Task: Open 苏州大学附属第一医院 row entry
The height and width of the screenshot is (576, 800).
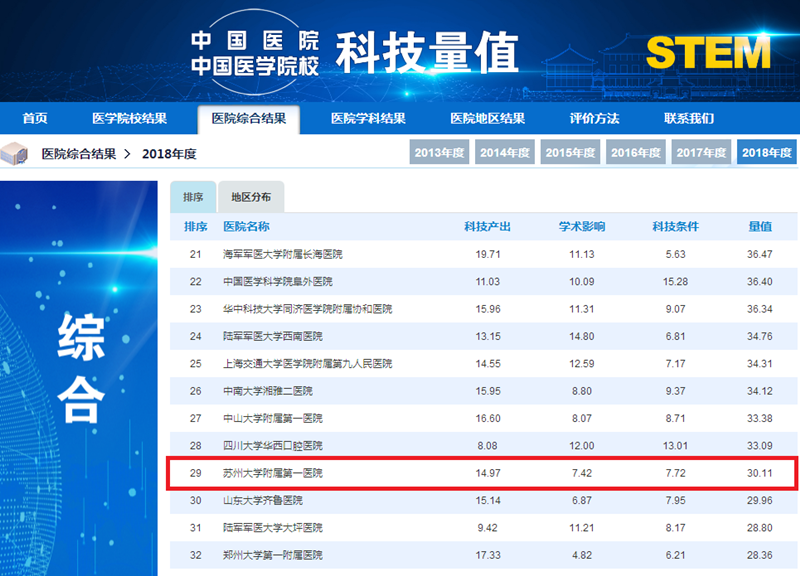Action: click(x=273, y=472)
